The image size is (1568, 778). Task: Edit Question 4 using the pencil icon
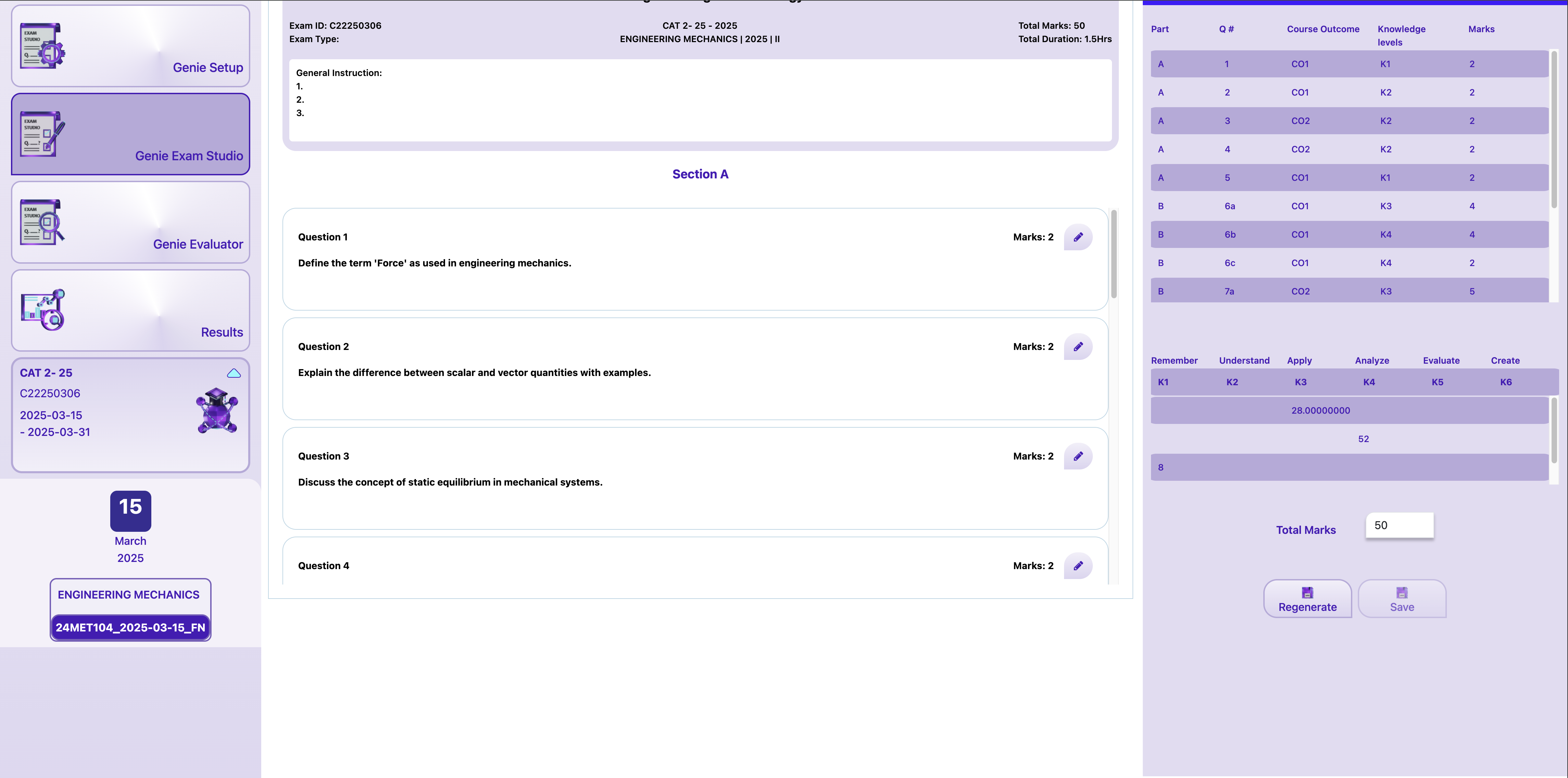tap(1078, 566)
